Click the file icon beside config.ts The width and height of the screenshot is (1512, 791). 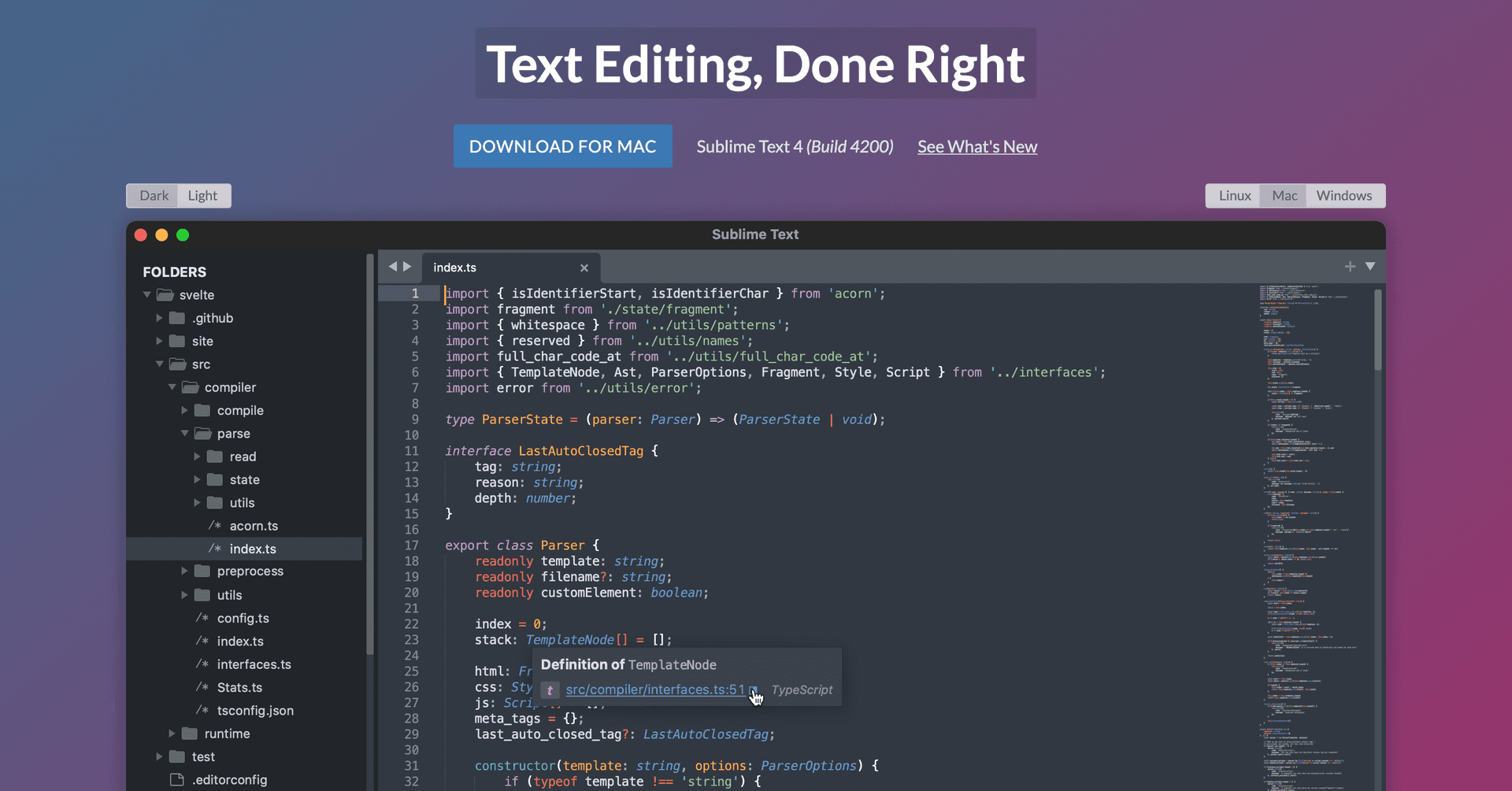202,618
